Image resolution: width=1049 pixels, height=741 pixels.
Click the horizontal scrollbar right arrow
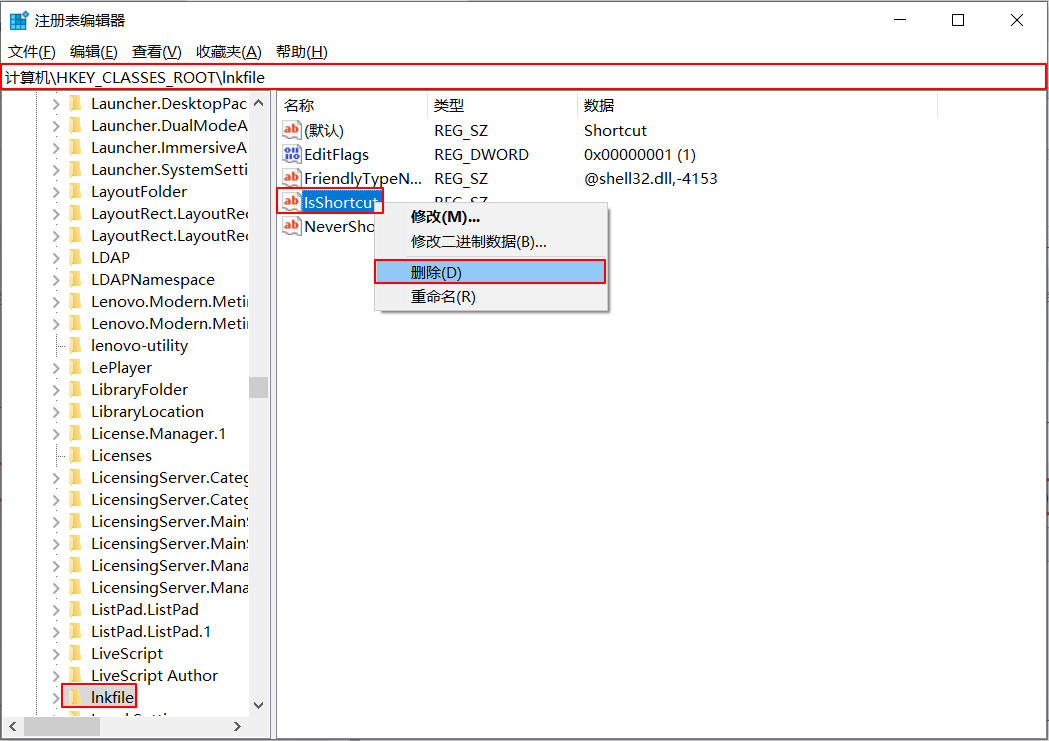click(x=237, y=726)
